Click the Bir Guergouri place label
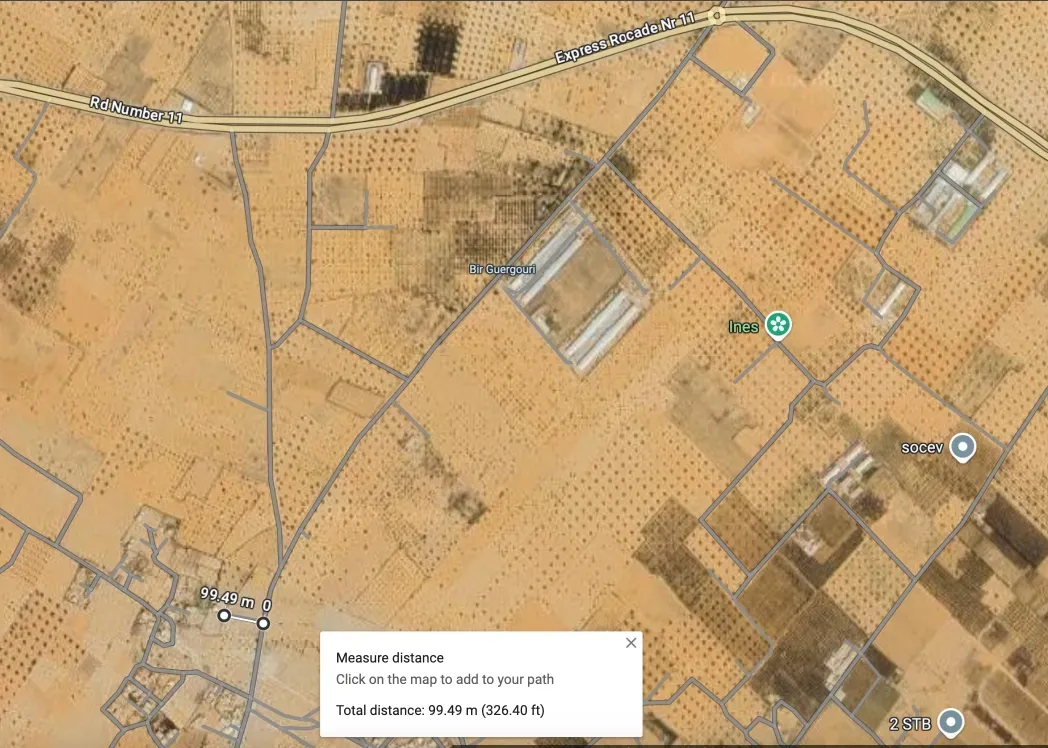Image resolution: width=1048 pixels, height=748 pixels. tap(503, 268)
